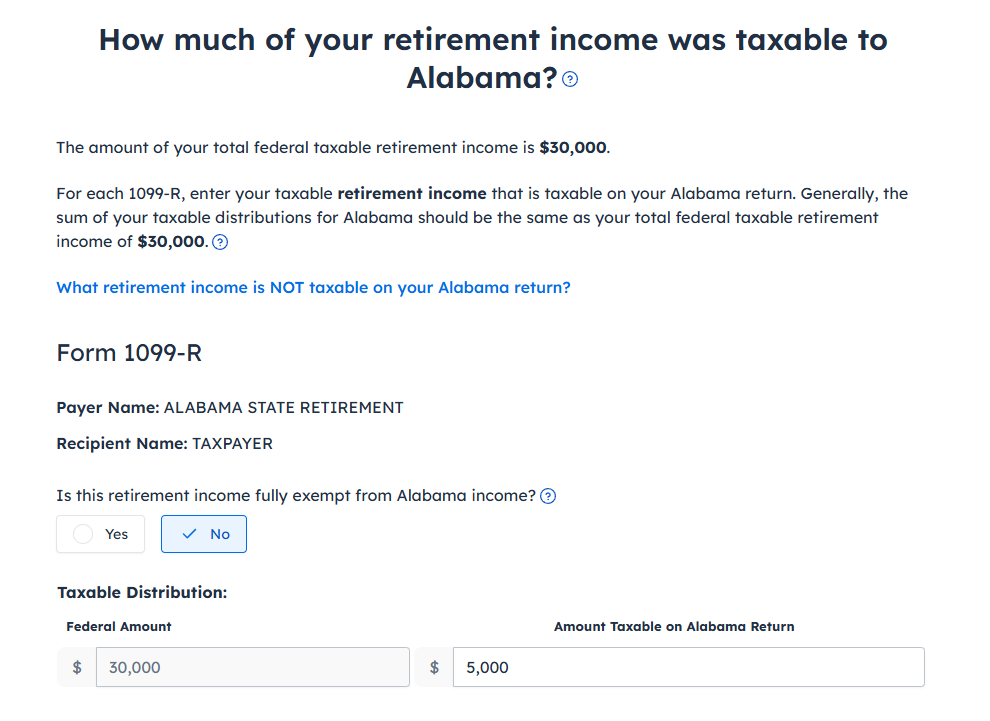Screen dimensions: 990x721
Task: Click the bold retirement income phrase
Action: click(412, 193)
